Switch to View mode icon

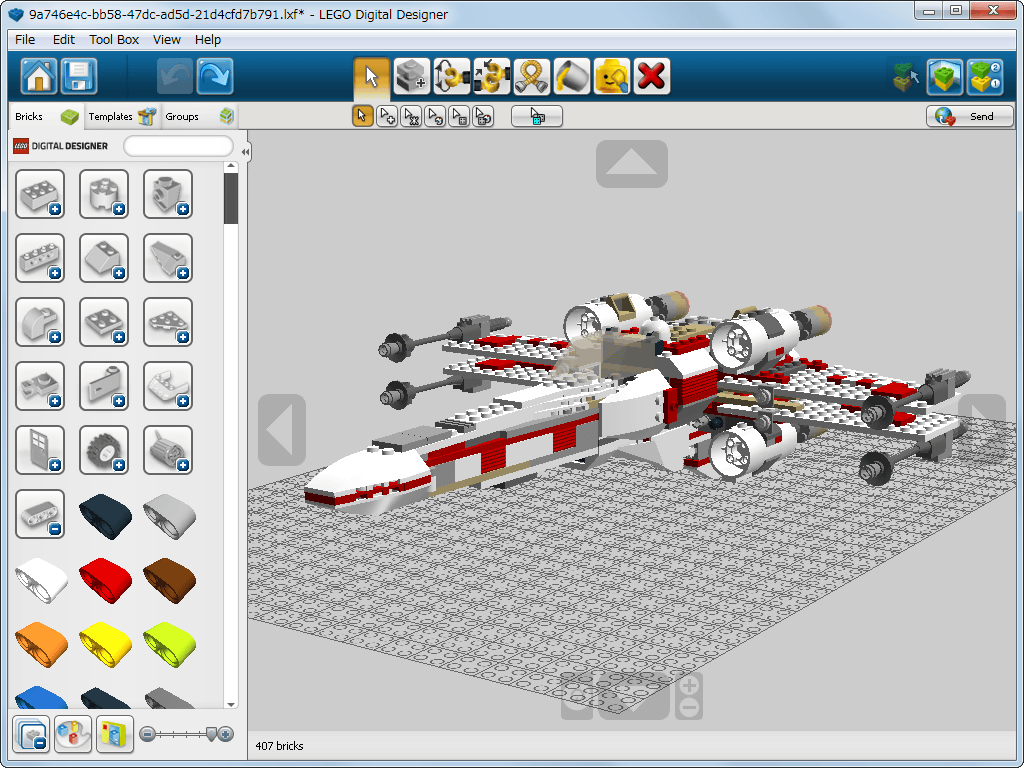(x=945, y=77)
